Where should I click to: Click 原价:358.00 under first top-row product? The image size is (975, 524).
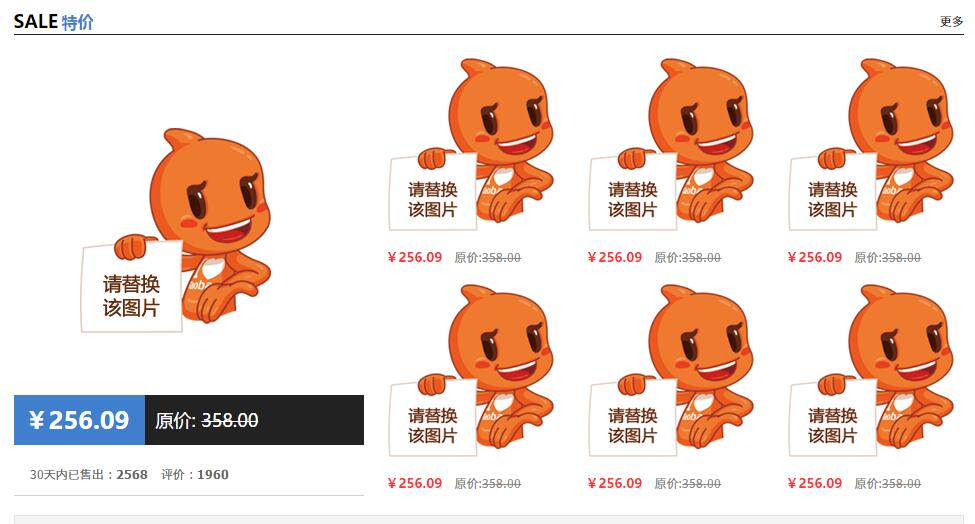[x=488, y=257]
